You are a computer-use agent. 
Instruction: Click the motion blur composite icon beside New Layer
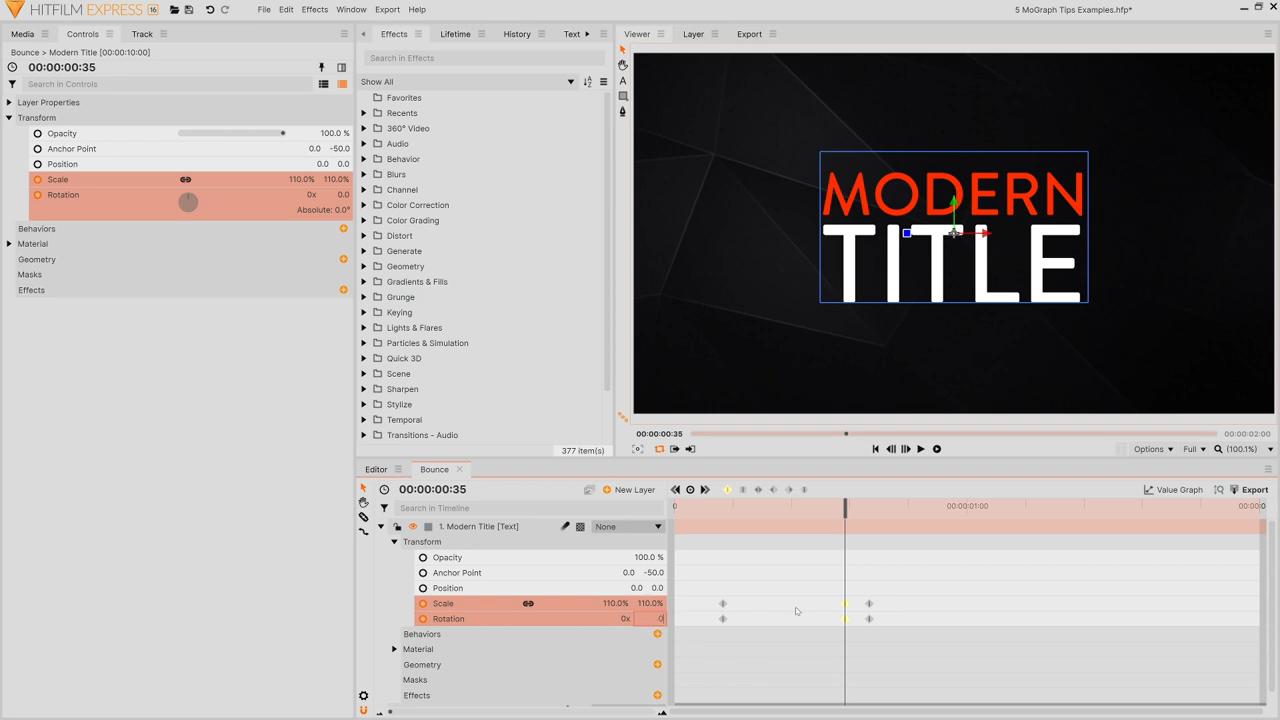(589, 490)
